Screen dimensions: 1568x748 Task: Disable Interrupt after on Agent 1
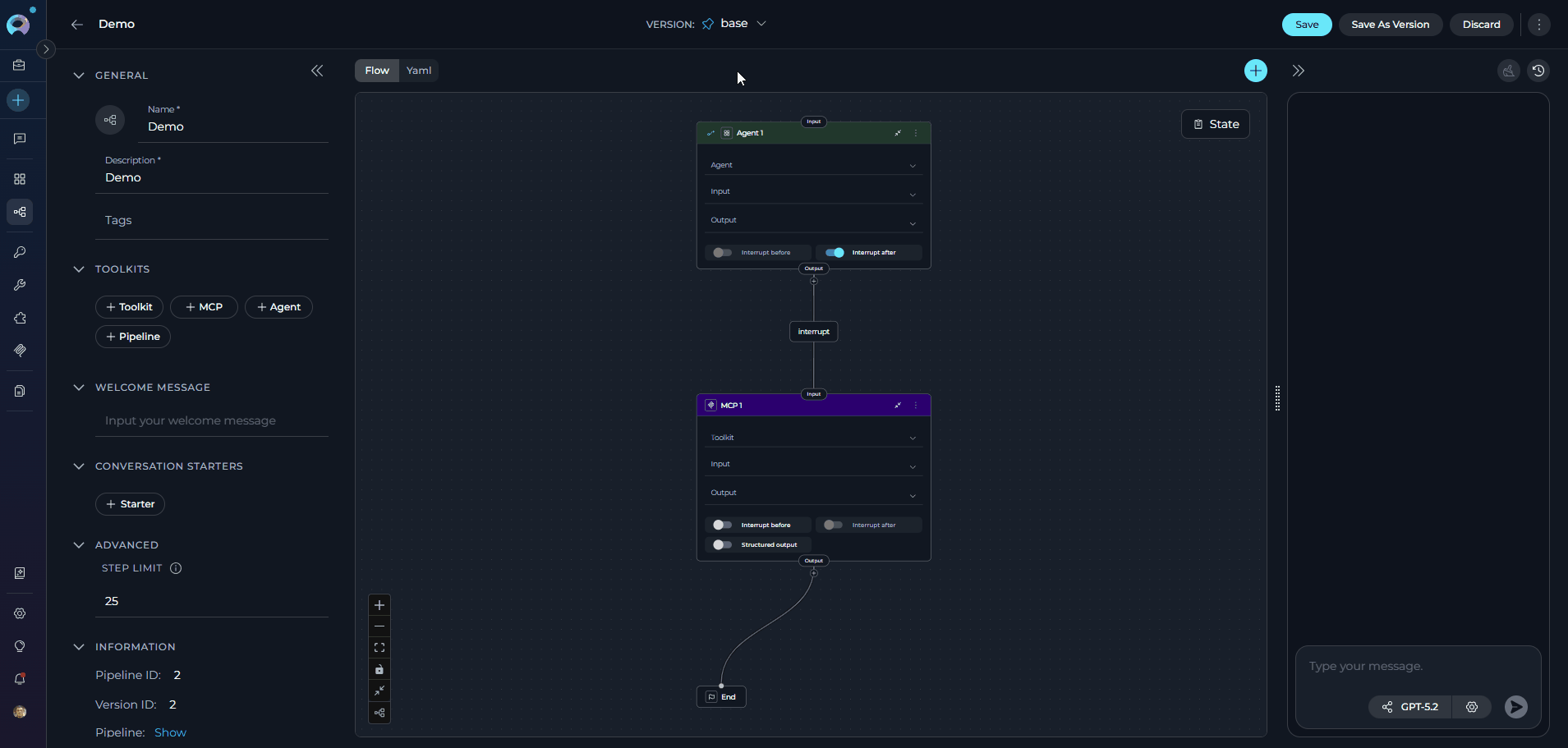[x=836, y=252]
